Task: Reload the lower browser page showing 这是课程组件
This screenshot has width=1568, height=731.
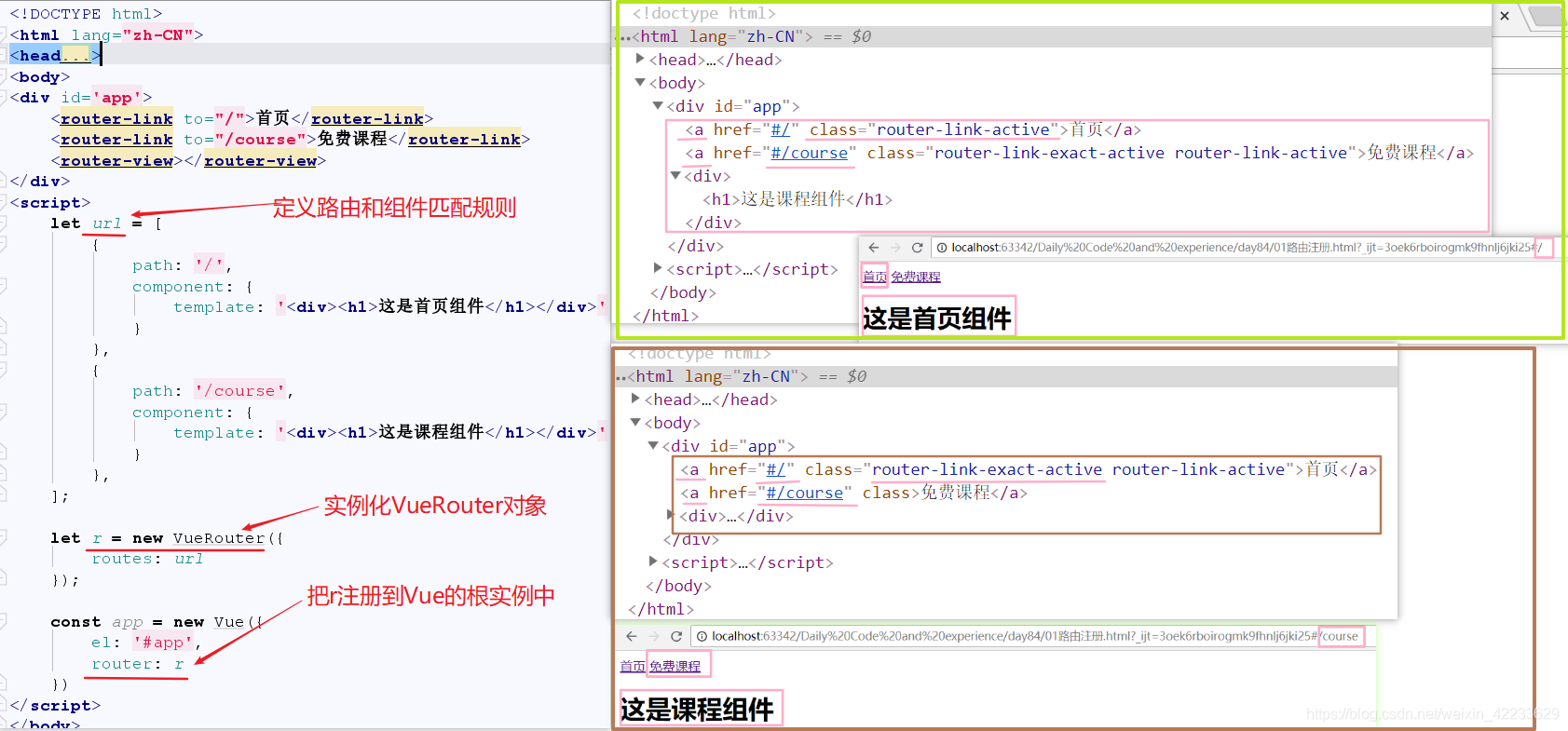Action: tap(676, 636)
